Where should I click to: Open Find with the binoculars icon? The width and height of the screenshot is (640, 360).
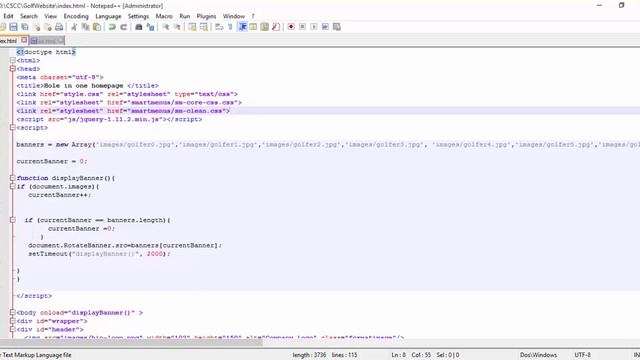tap(138, 27)
